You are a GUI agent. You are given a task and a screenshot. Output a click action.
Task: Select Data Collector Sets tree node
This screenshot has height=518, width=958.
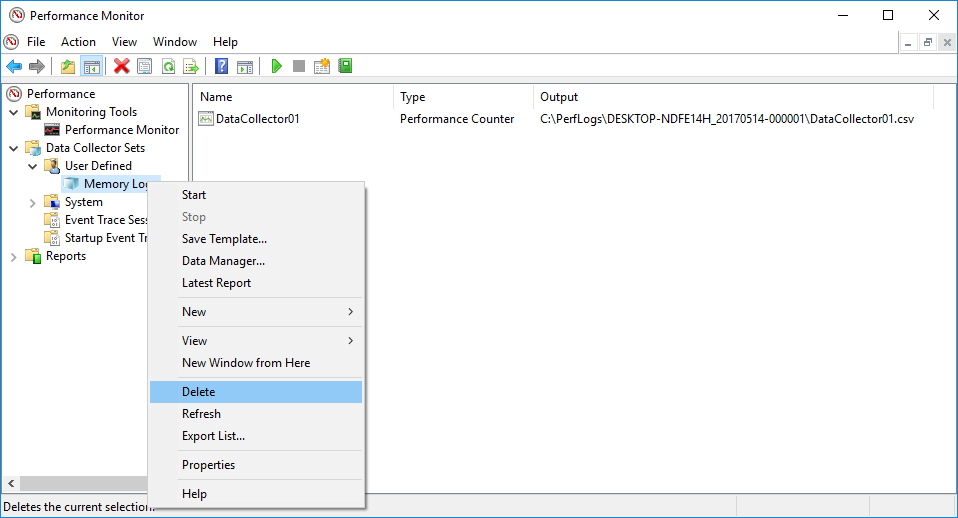[95, 148]
